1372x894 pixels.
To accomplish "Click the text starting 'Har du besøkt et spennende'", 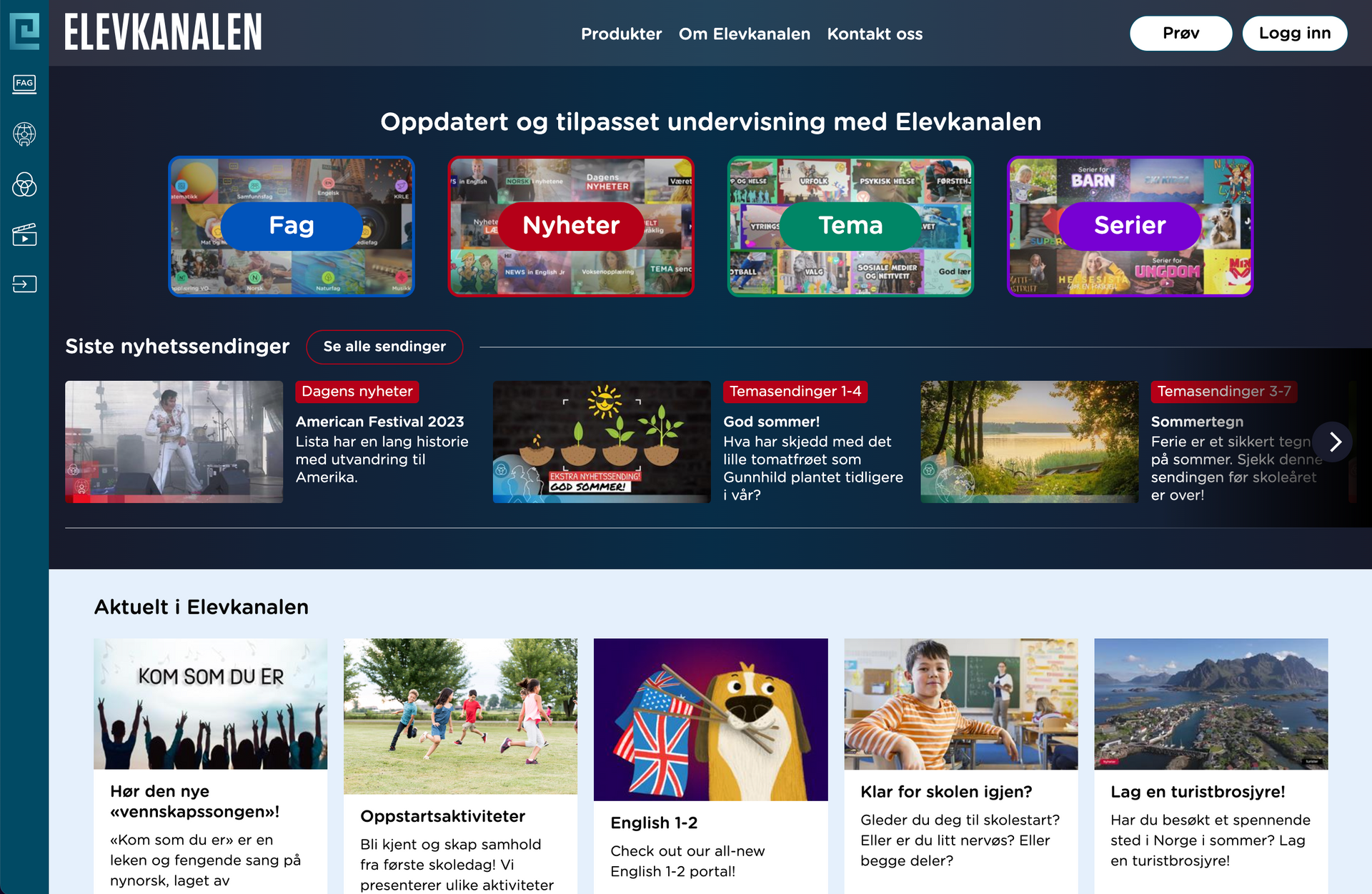I will click(x=1211, y=840).
